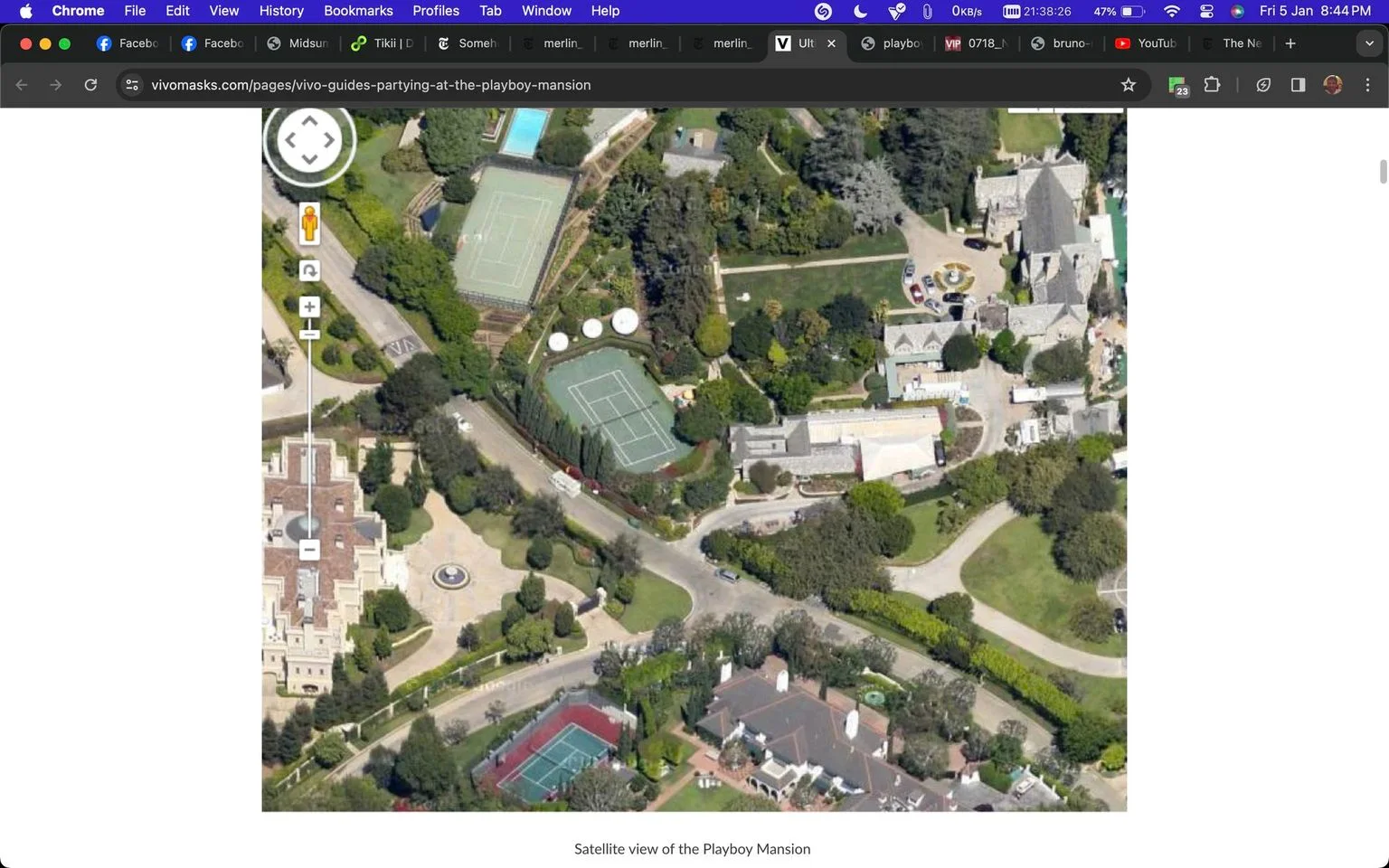Image resolution: width=1389 pixels, height=868 pixels.
Task: Expand the tab search dropdown arrow
Action: coord(1369,43)
